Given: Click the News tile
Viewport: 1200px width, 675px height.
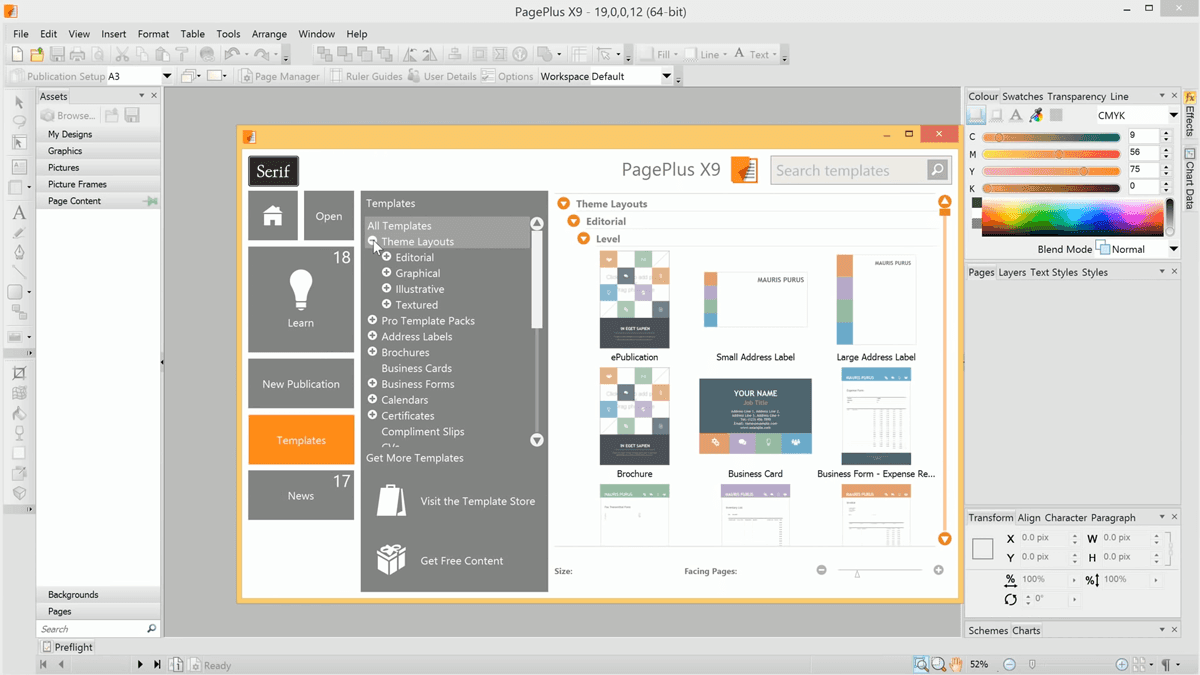Looking at the screenshot, I should click(301, 495).
